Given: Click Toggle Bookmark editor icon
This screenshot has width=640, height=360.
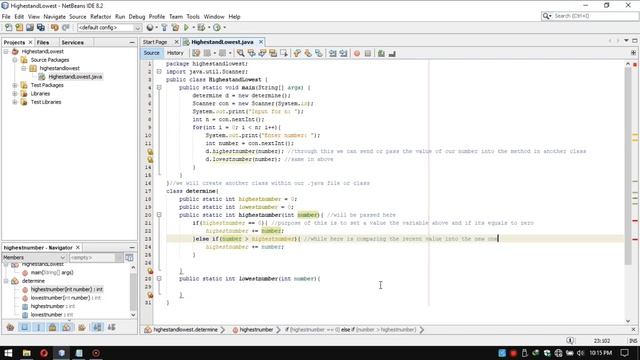Looking at the screenshot, I should [318, 53].
